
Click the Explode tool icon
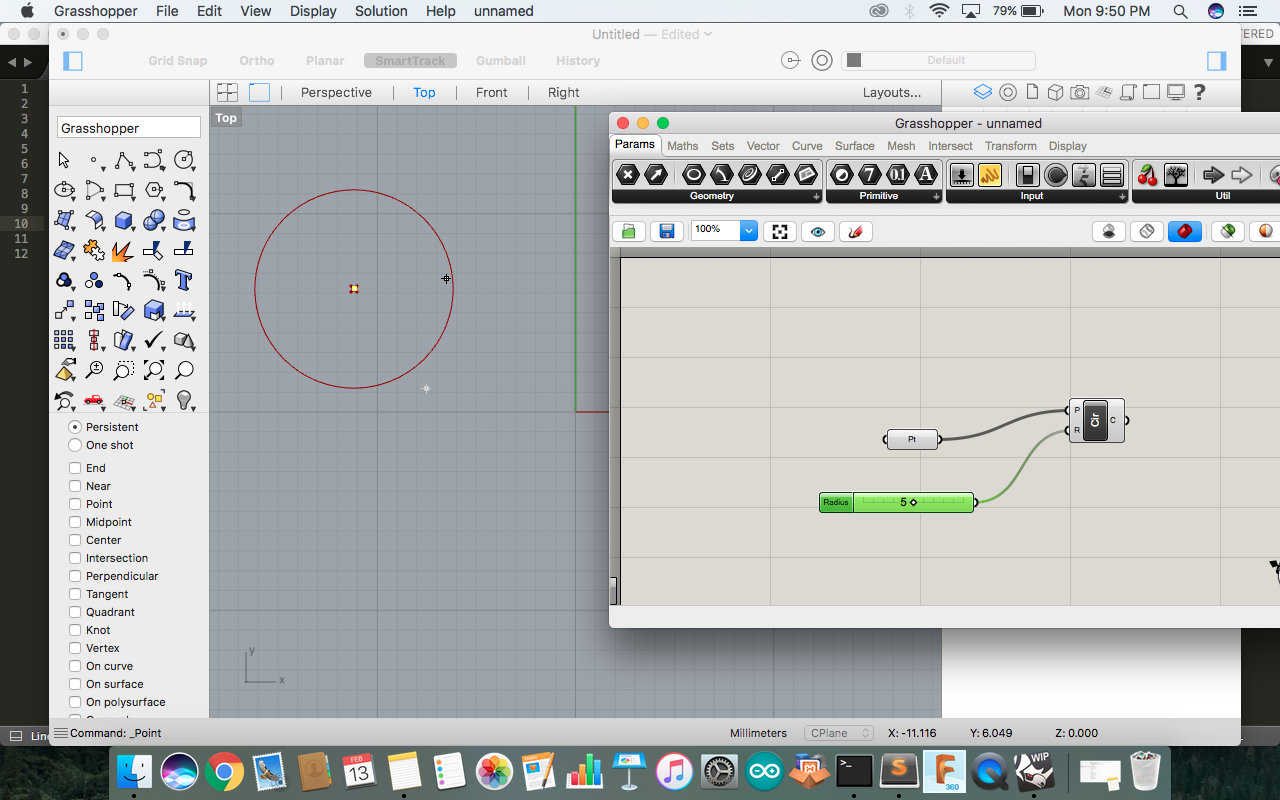tap(124, 250)
